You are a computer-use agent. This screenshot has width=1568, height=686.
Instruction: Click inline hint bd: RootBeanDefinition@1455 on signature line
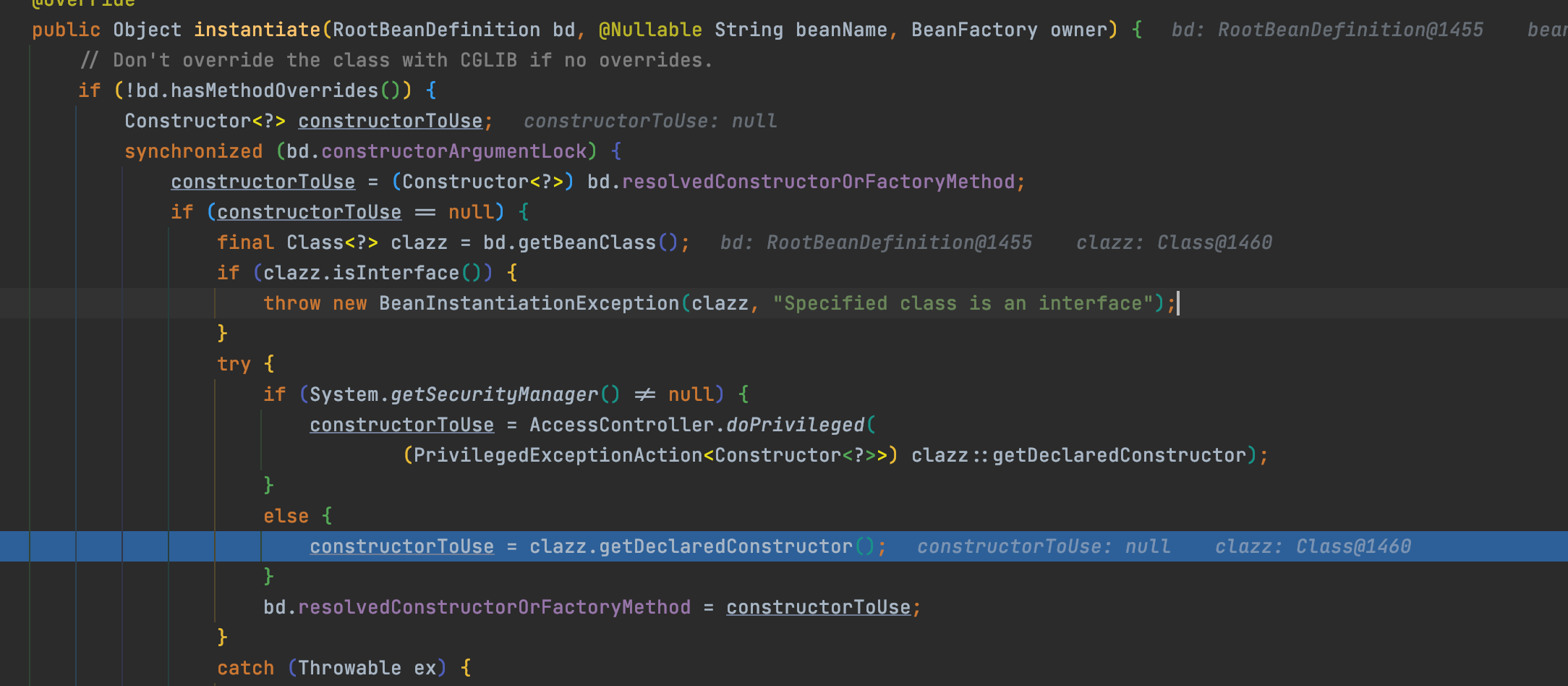(x=1327, y=30)
